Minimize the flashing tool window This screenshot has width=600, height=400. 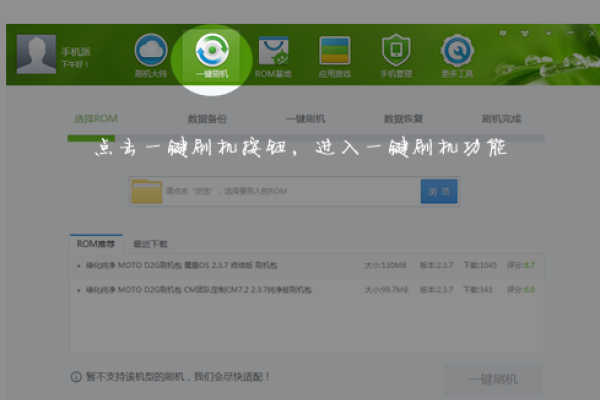570,33
